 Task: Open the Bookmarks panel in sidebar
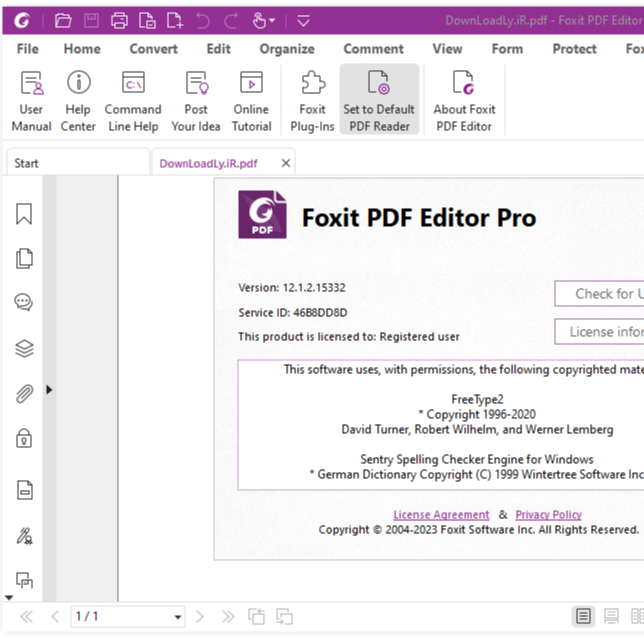coord(24,214)
